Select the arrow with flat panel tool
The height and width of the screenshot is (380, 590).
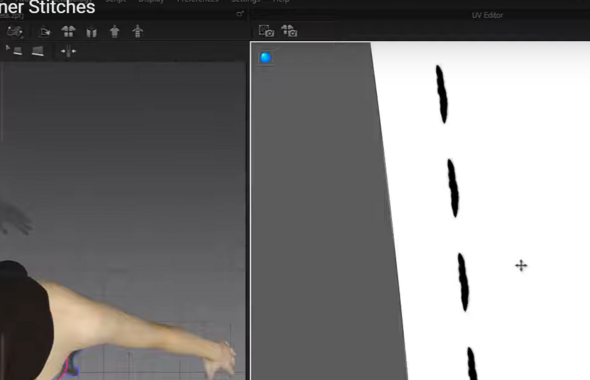click(x=14, y=50)
